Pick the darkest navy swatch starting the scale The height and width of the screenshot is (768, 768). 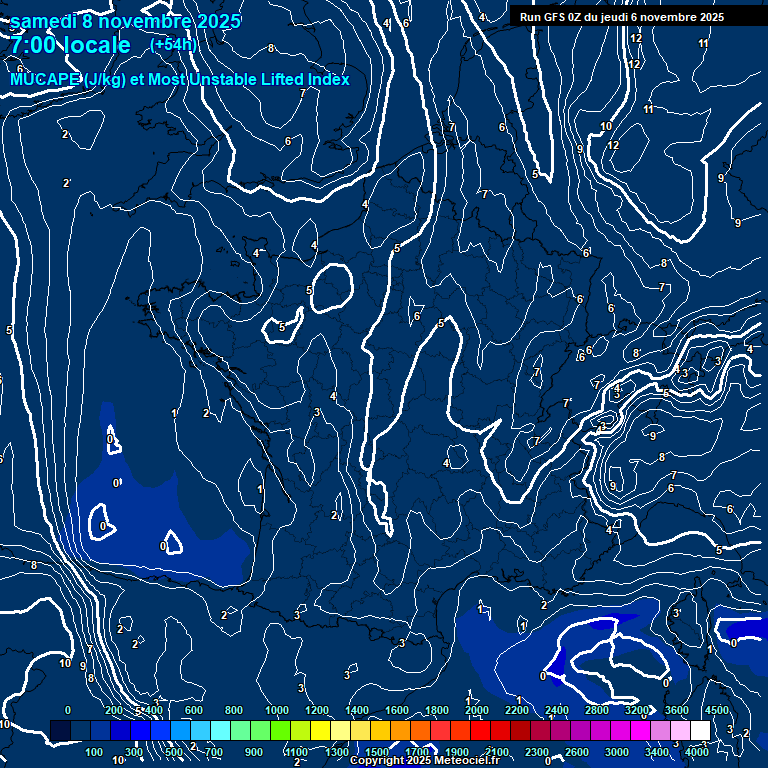pyautogui.click(x=60, y=730)
